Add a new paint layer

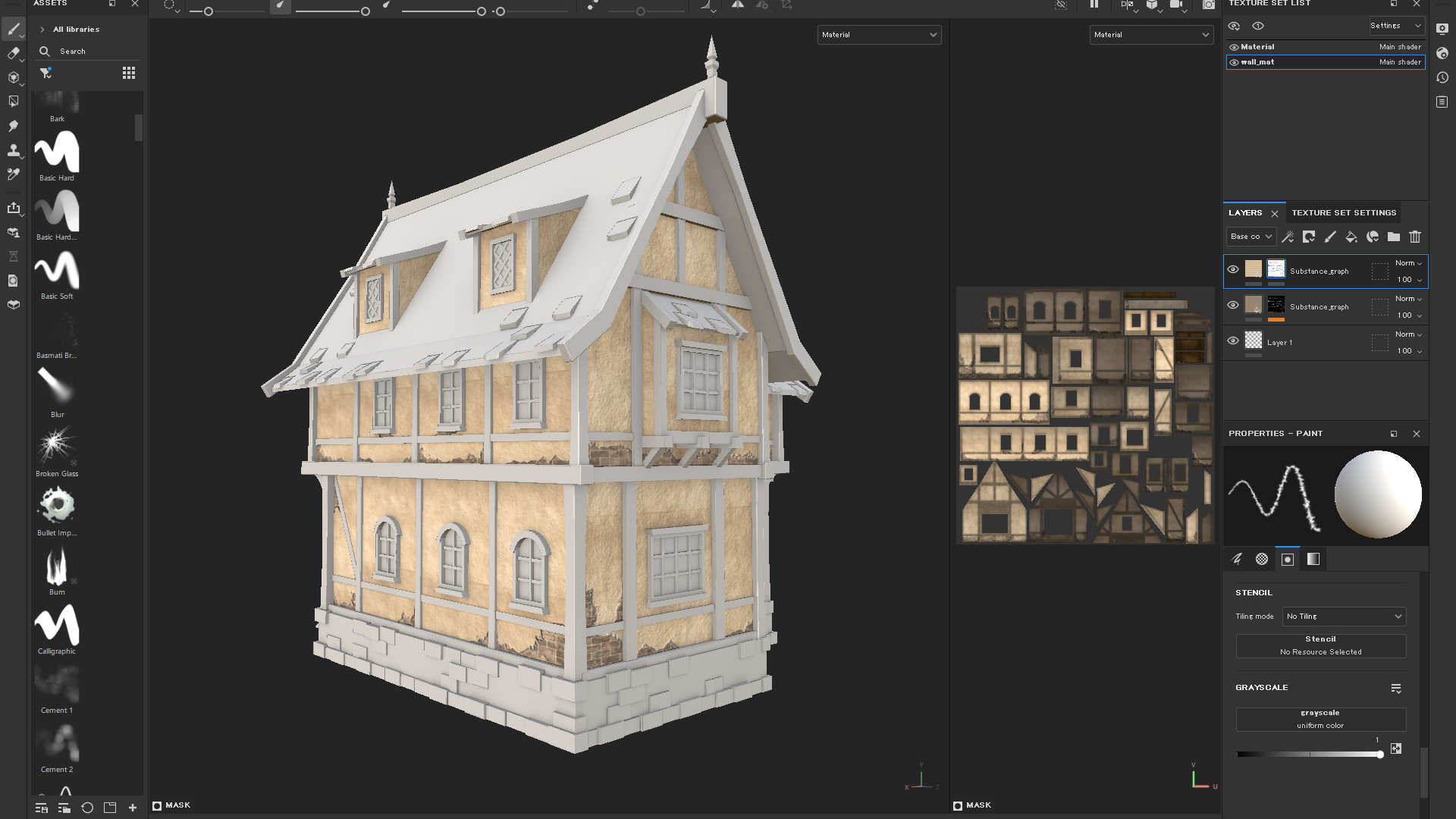pos(1330,237)
